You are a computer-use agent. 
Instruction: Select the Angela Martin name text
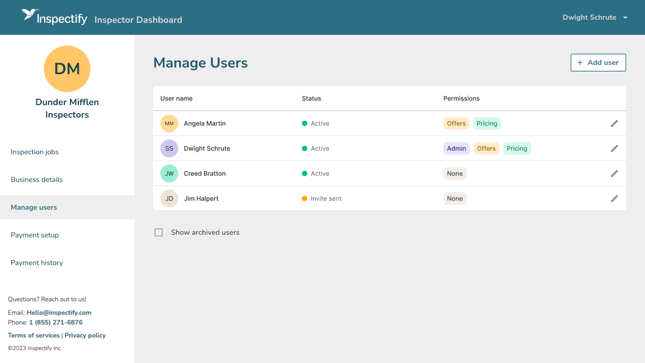(x=204, y=123)
